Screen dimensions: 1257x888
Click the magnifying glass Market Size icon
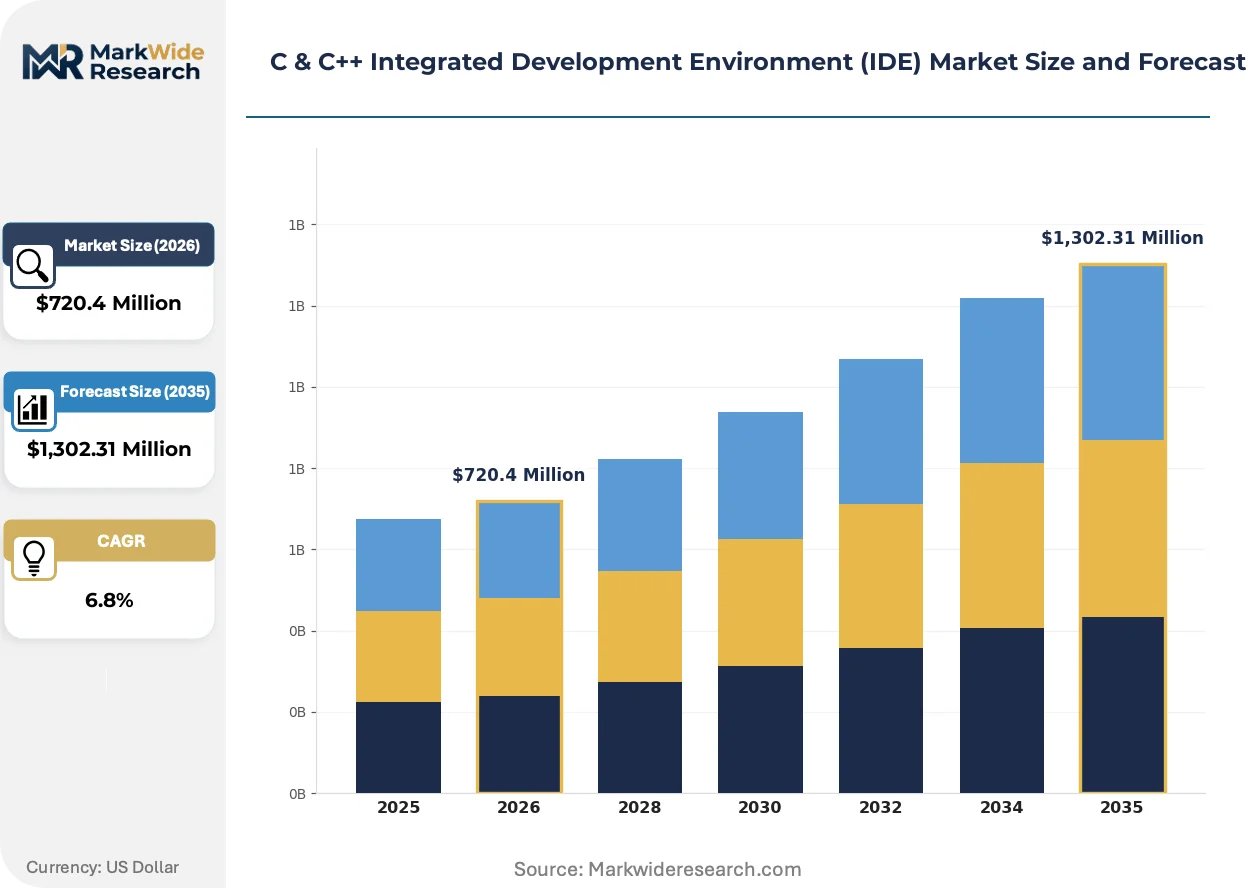click(x=33, y=265)
